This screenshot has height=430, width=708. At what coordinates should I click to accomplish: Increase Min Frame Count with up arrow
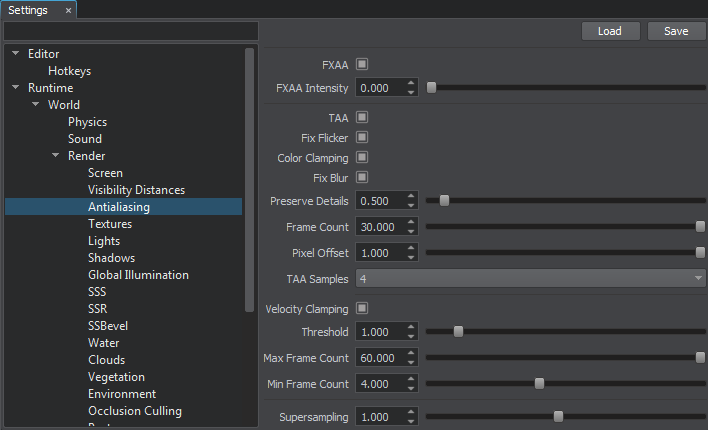click(410, 379)
